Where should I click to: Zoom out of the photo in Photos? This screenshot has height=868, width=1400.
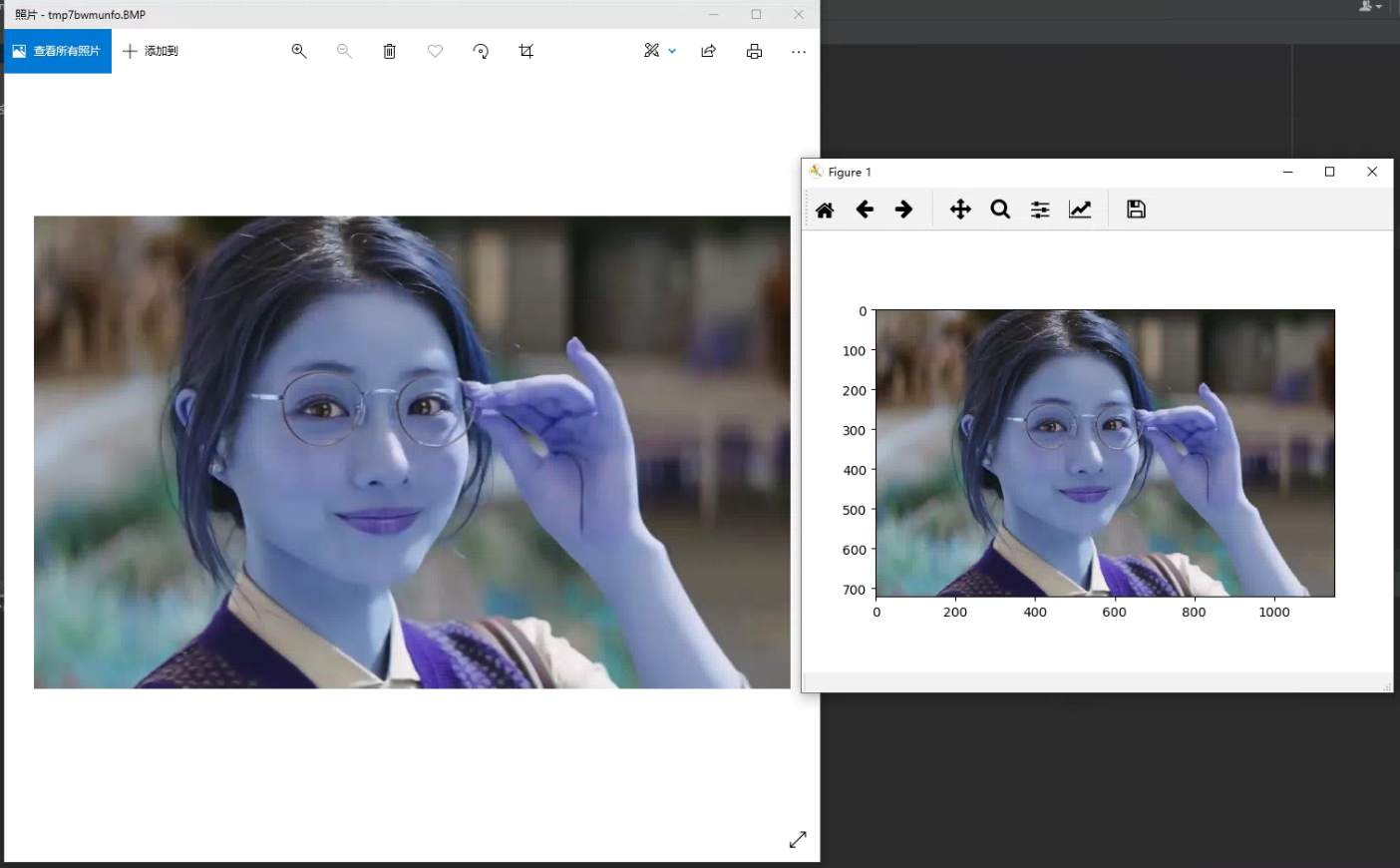(344, 51)
